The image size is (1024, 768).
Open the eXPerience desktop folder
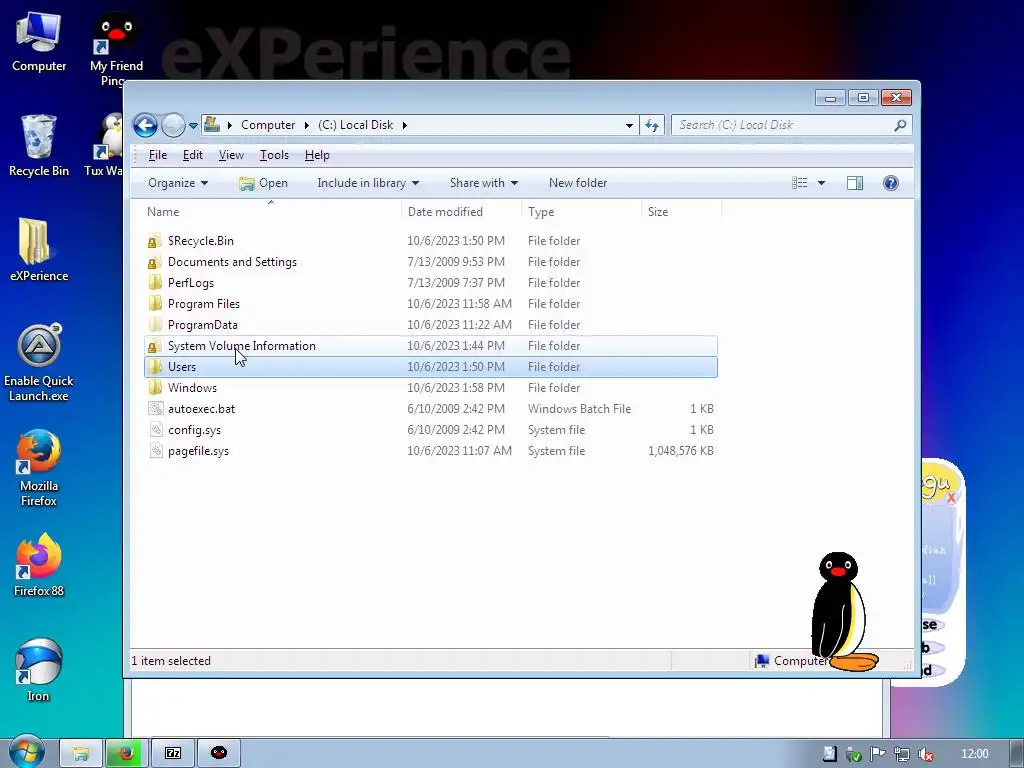click(39, 250)
